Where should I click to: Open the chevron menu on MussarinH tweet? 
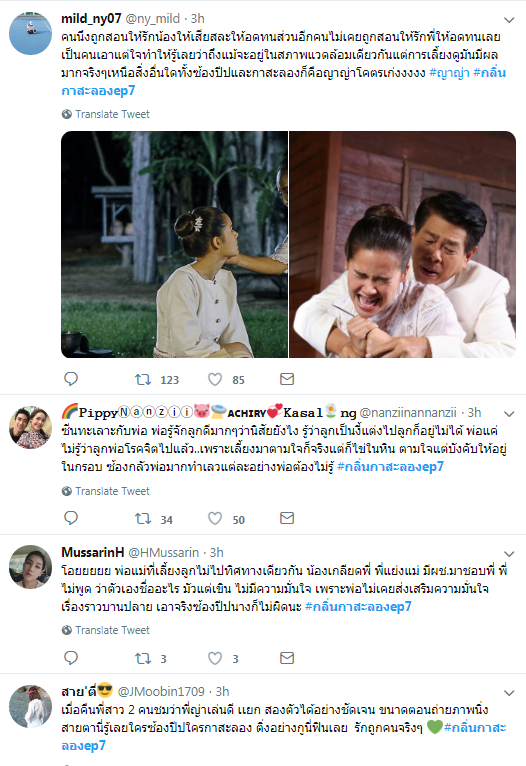pos(509,554)
